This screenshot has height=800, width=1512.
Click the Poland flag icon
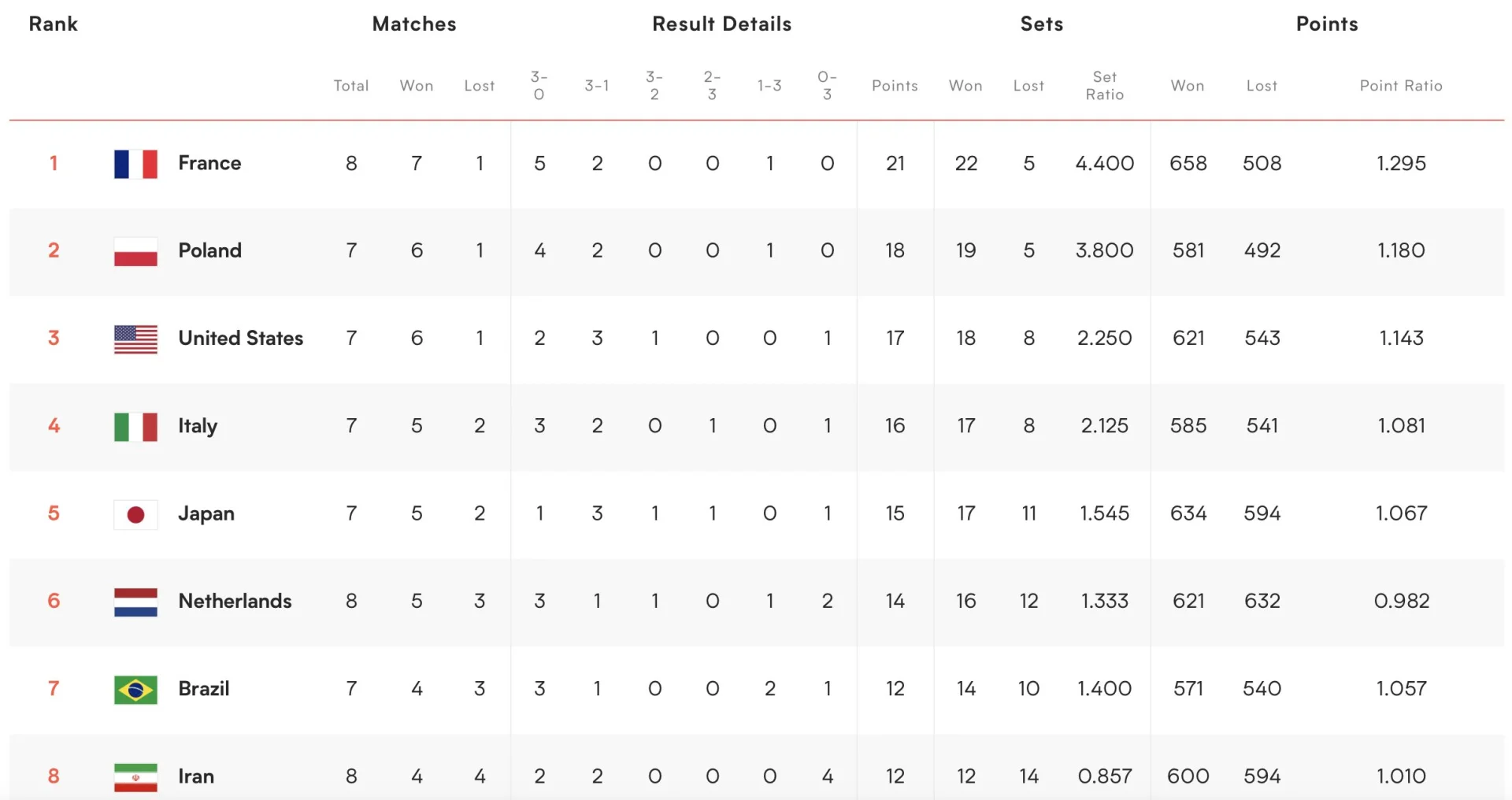[x=135, y=251]
